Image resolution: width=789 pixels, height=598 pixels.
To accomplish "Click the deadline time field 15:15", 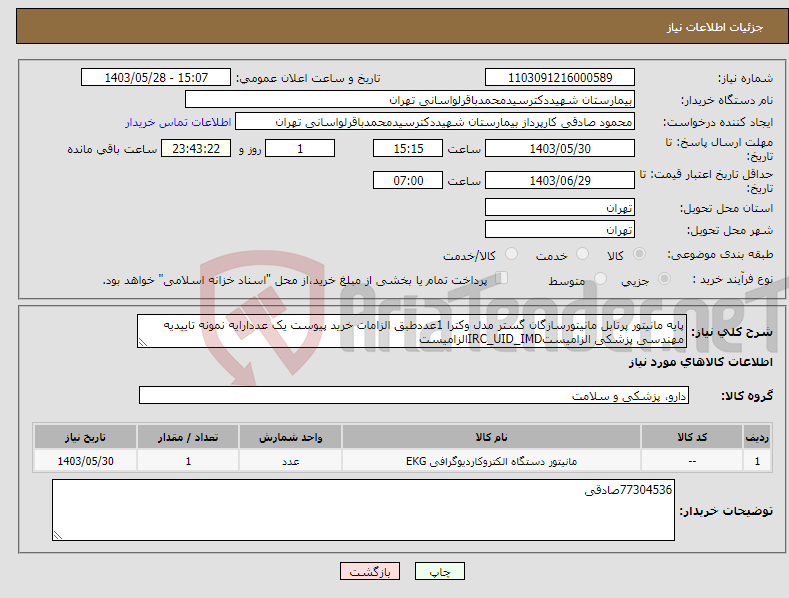I will pyautogui.click(x=408, y=148).
